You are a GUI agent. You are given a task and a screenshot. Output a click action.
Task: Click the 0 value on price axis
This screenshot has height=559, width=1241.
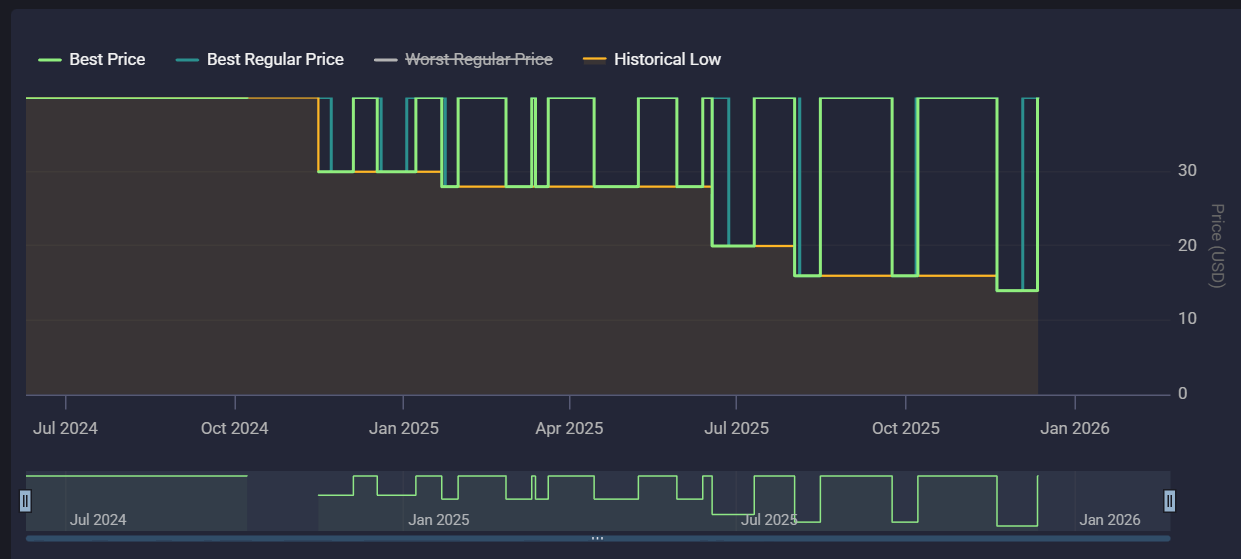[x=1183, y=393]
